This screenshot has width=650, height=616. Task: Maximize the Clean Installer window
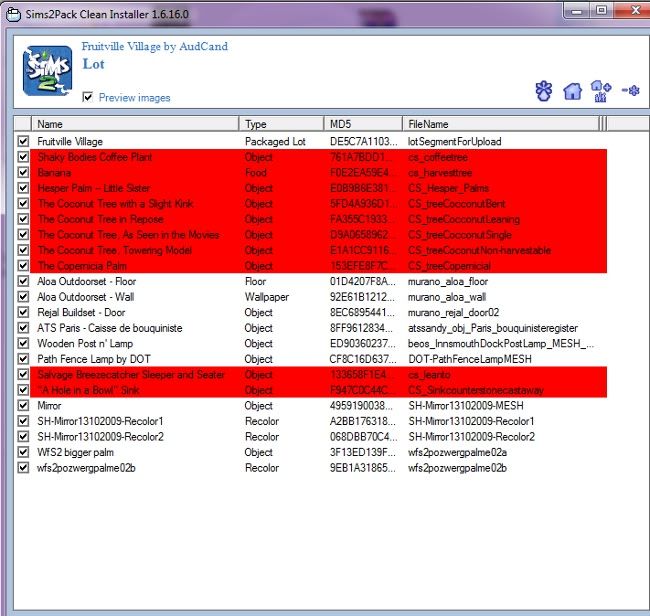[601, 10]
